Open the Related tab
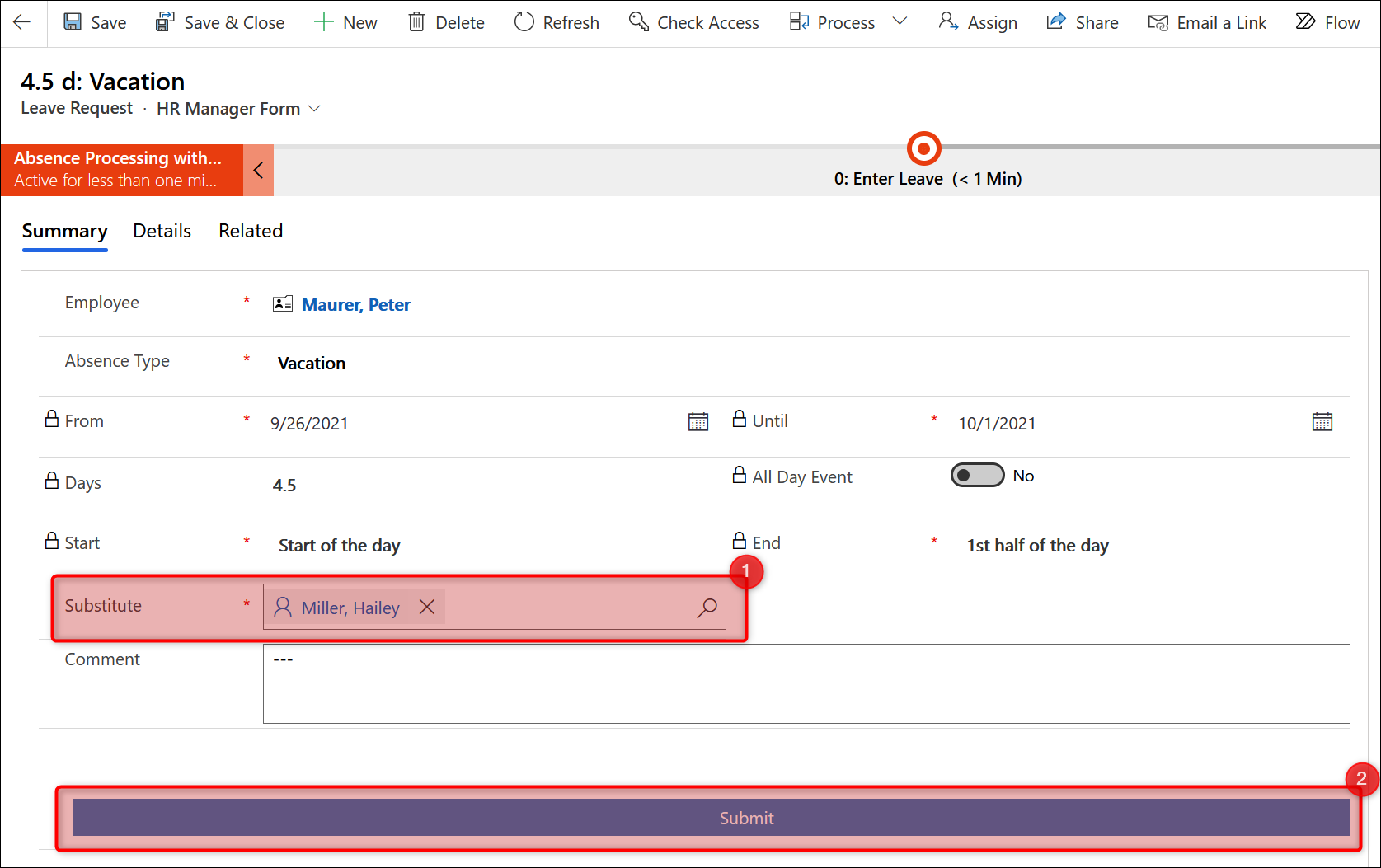This screenshot has width=1381, height=868. [x=251, y=231]
